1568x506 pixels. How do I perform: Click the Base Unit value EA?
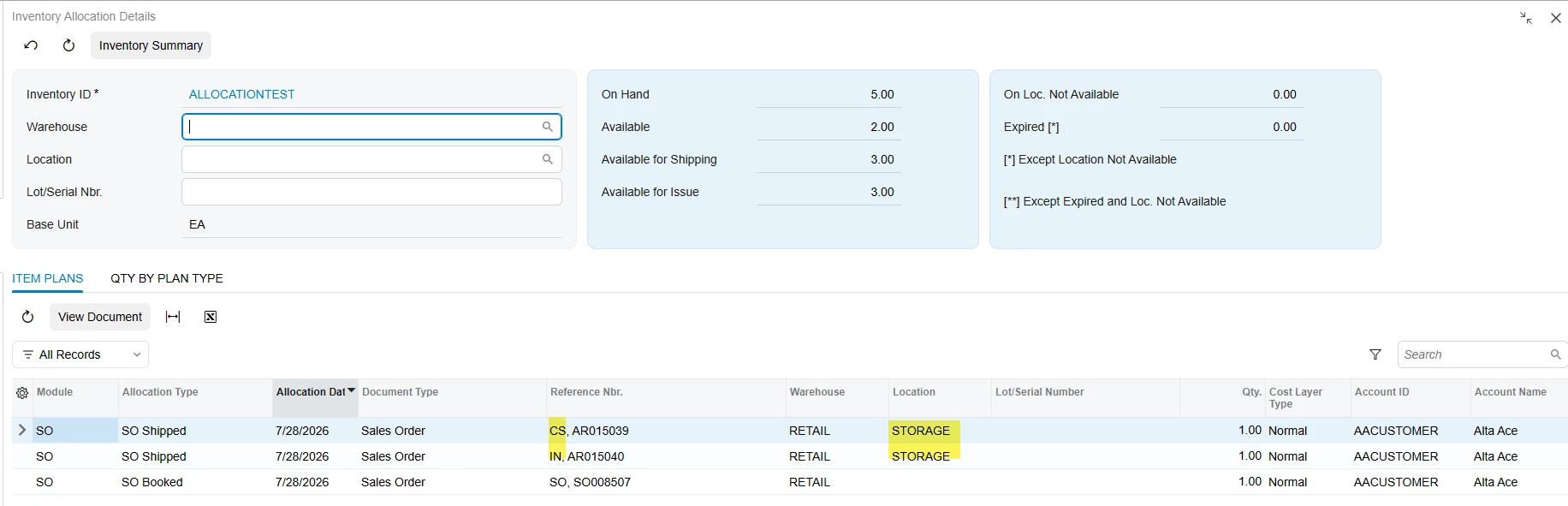pyautogui.click(x=197, y=224)
